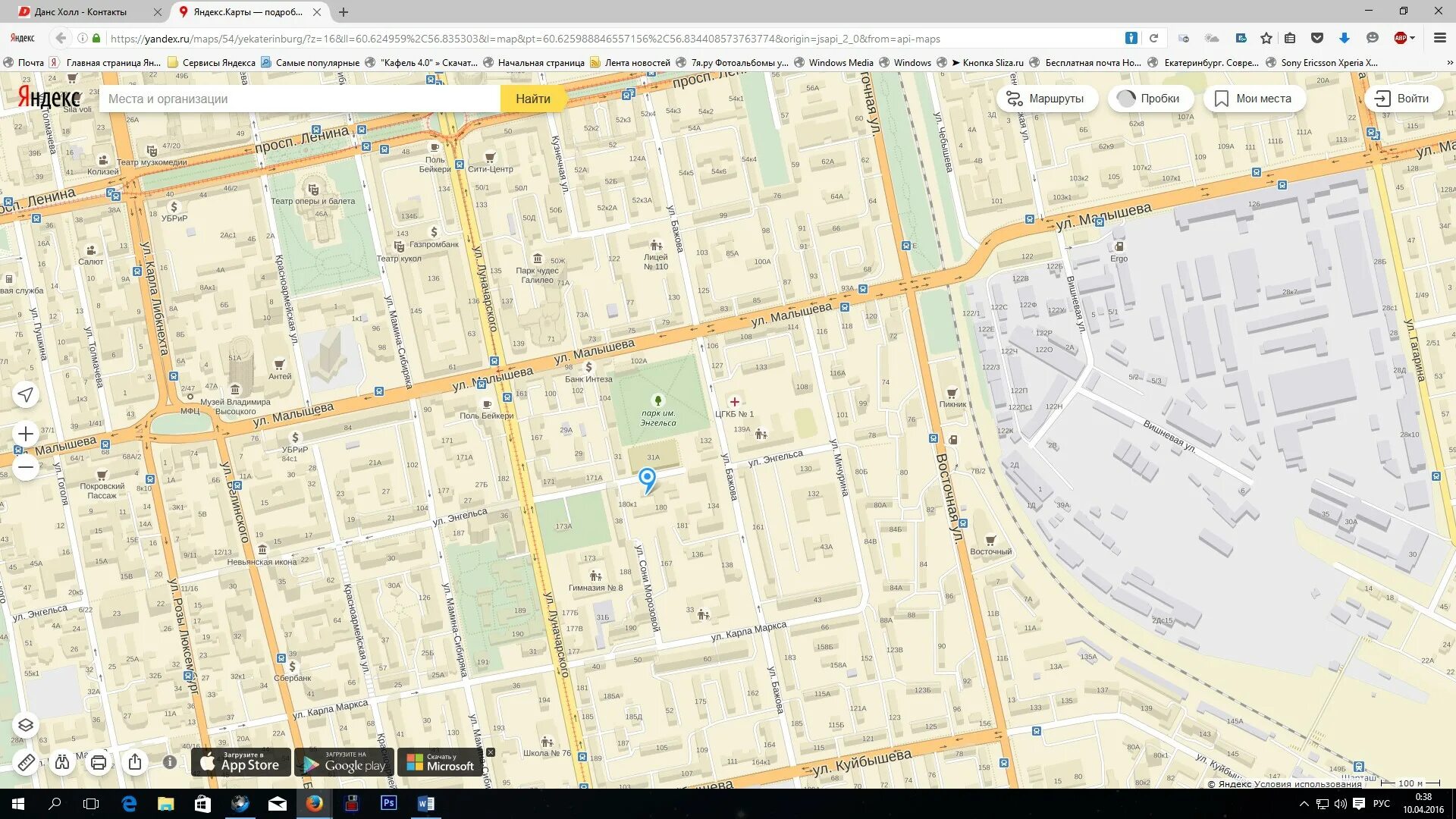Screen dimensions: 1456x819
Task: Click the Найти search button
Action: coord(533,99)
